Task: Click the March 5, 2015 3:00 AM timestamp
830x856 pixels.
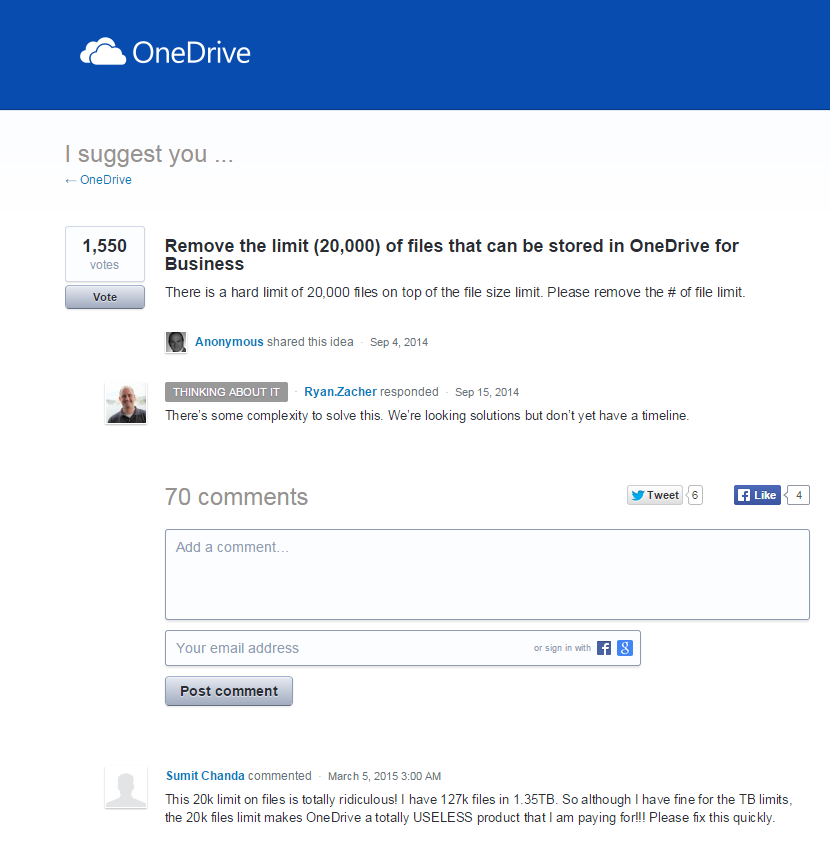Action: tap(384, 776)
